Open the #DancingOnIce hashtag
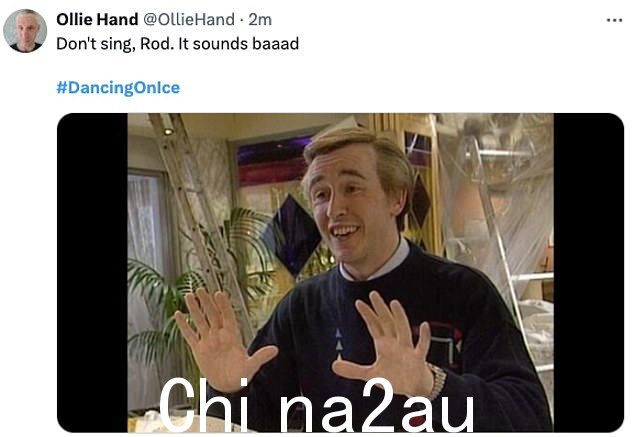Image resolution: width=634 pixels, height=437 pixels. coord(118,88)
